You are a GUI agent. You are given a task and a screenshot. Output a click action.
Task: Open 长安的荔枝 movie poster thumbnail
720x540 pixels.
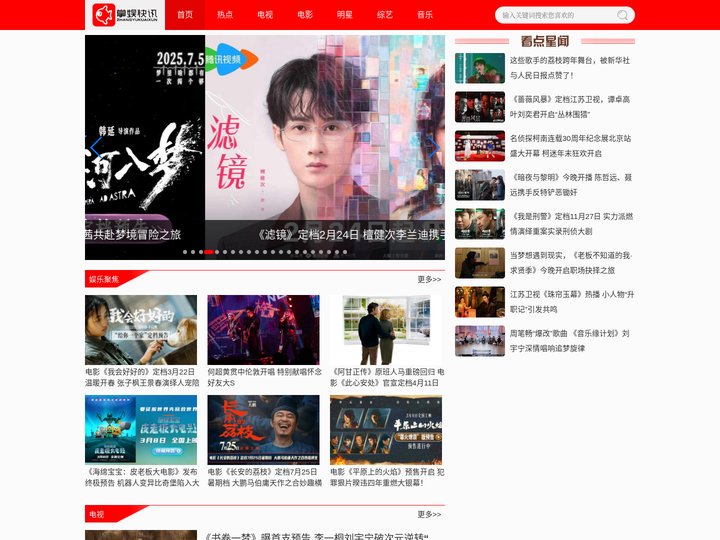click(x=264, y=430)
